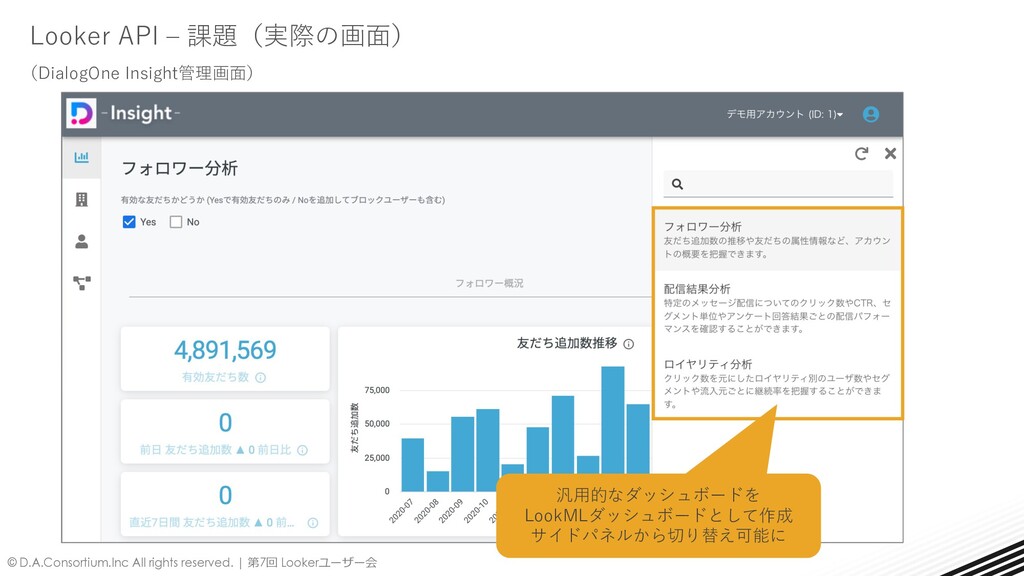The height and width of the screenshot is (576, 1024).
Task: Open the user sidebar icon
Action: pos(82,242)
